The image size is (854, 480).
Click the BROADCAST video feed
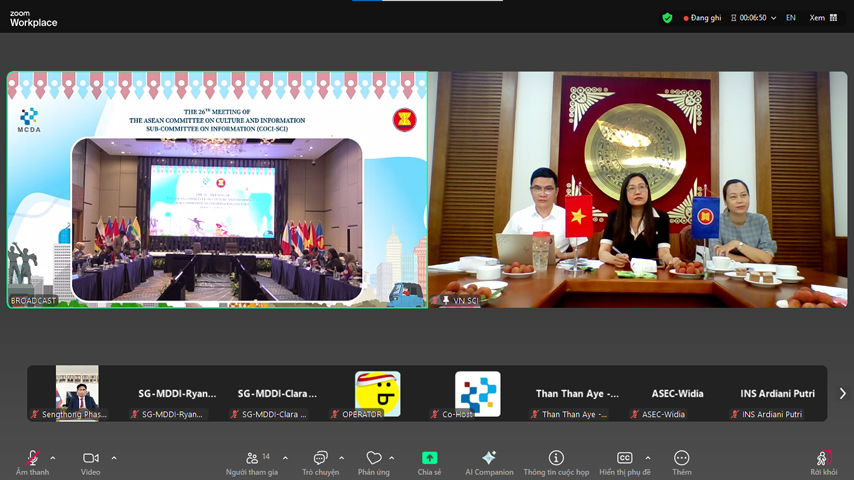pyautogui.click(x=217, y=190)
